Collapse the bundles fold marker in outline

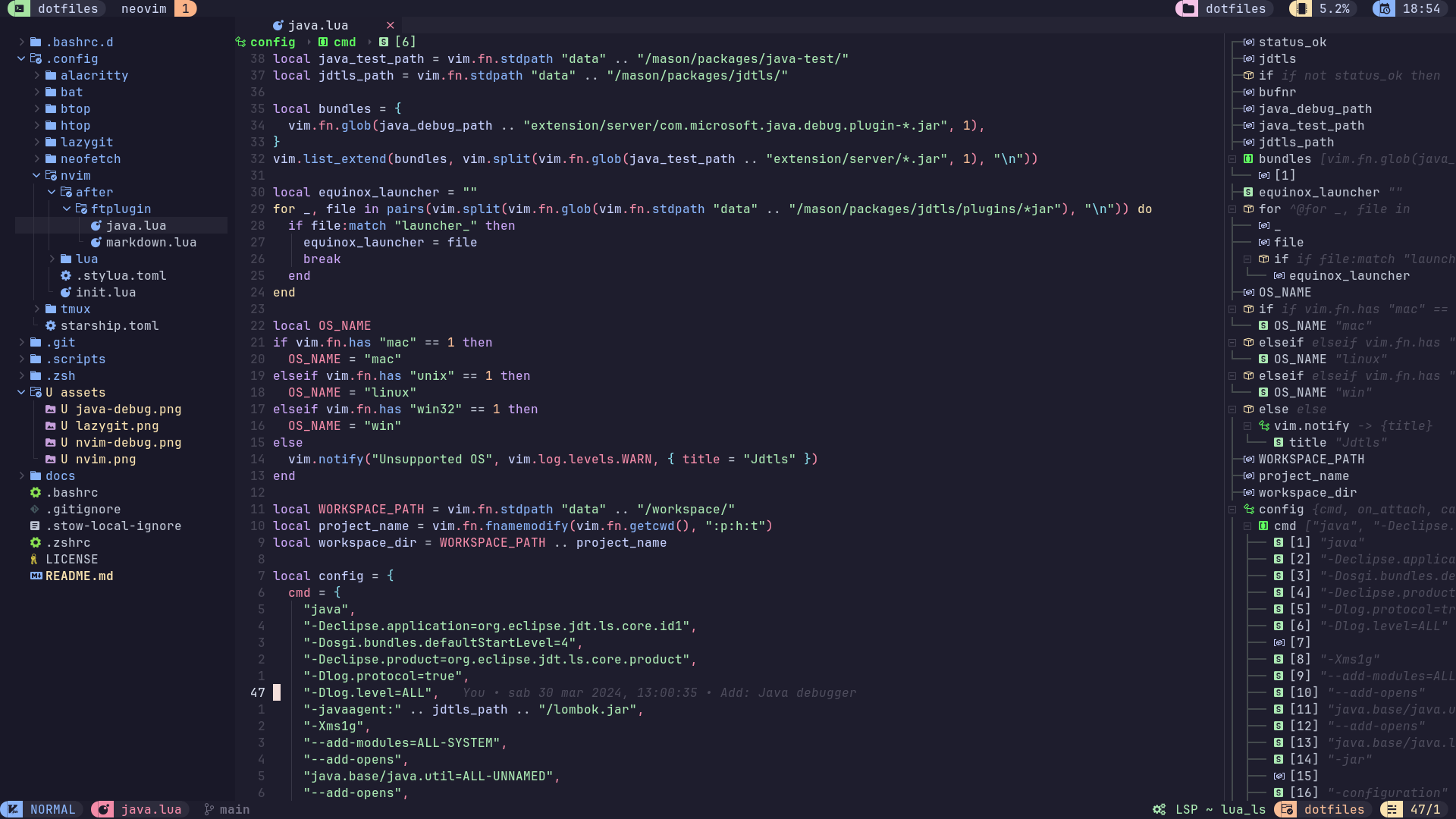1232,158
